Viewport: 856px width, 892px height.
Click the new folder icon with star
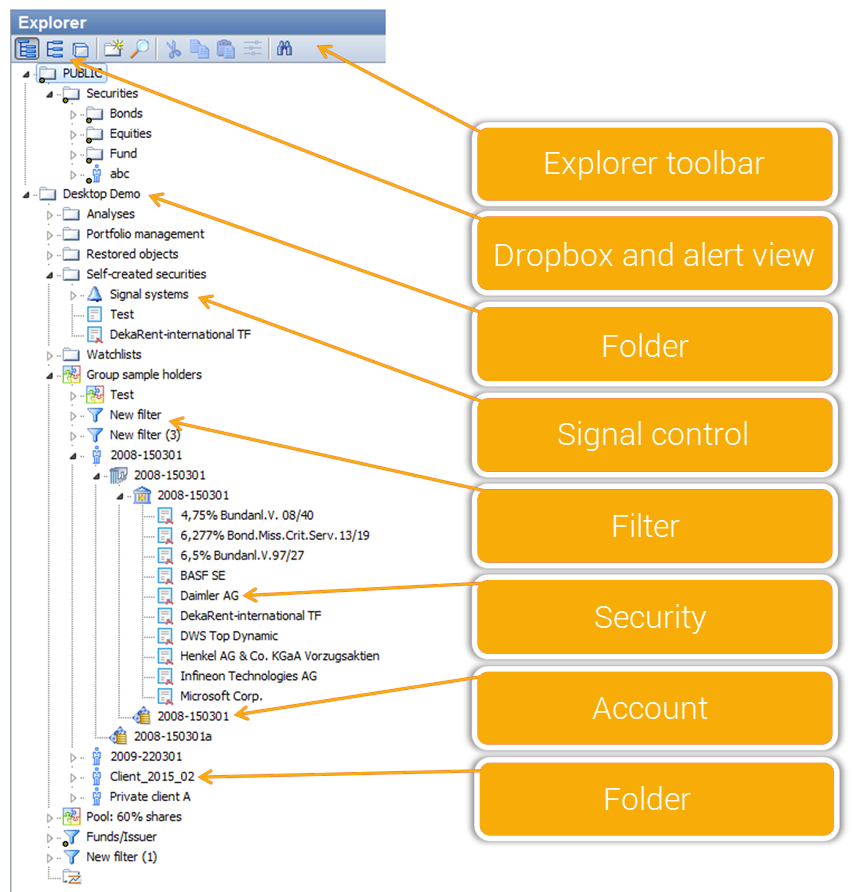[x=113, y=49]
